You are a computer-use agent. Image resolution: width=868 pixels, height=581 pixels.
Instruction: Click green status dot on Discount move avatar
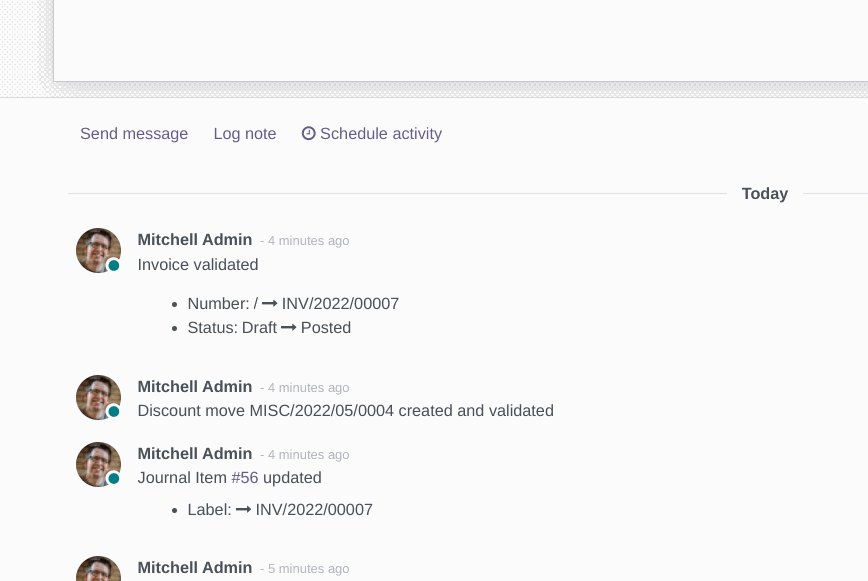pyautogui.click(x=113, y=411)
